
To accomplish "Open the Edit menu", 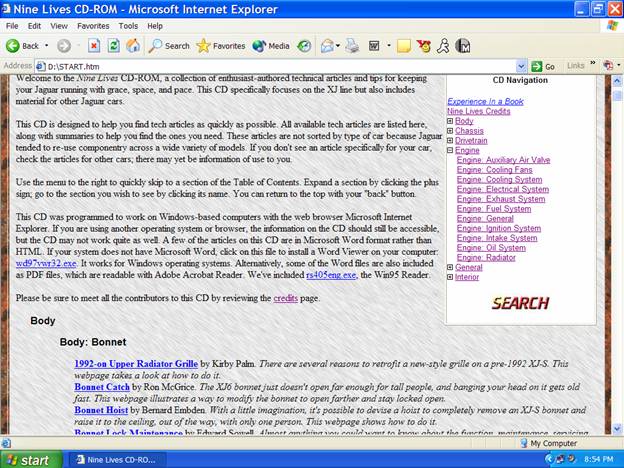I will point(34,26).
